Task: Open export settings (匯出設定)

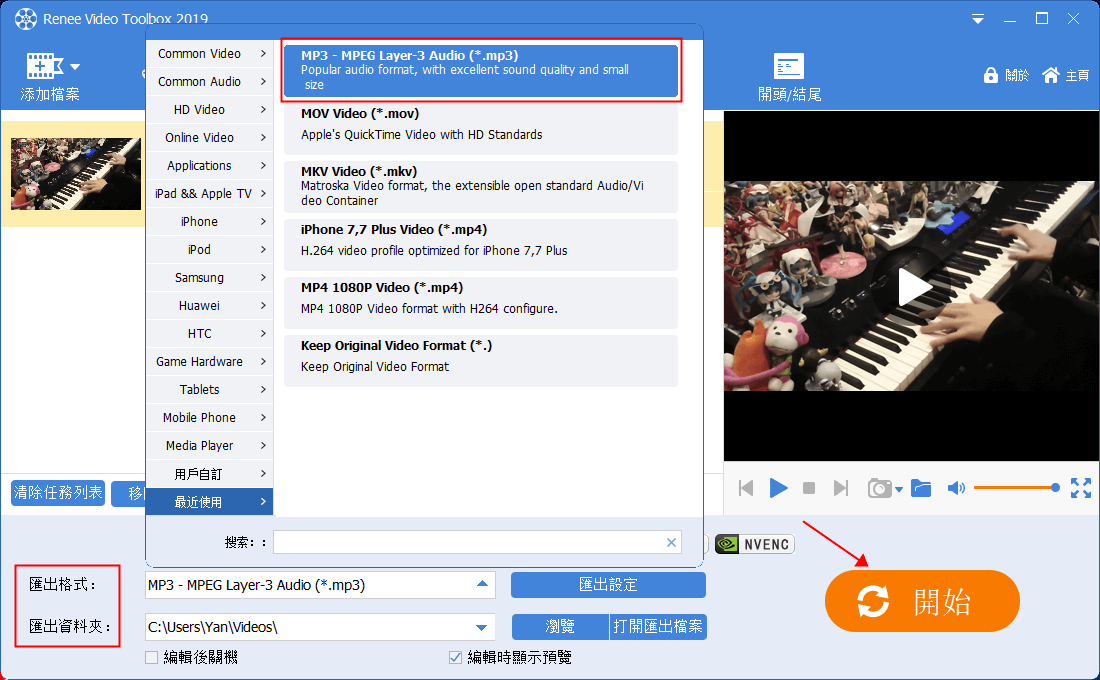Action: 608,585
